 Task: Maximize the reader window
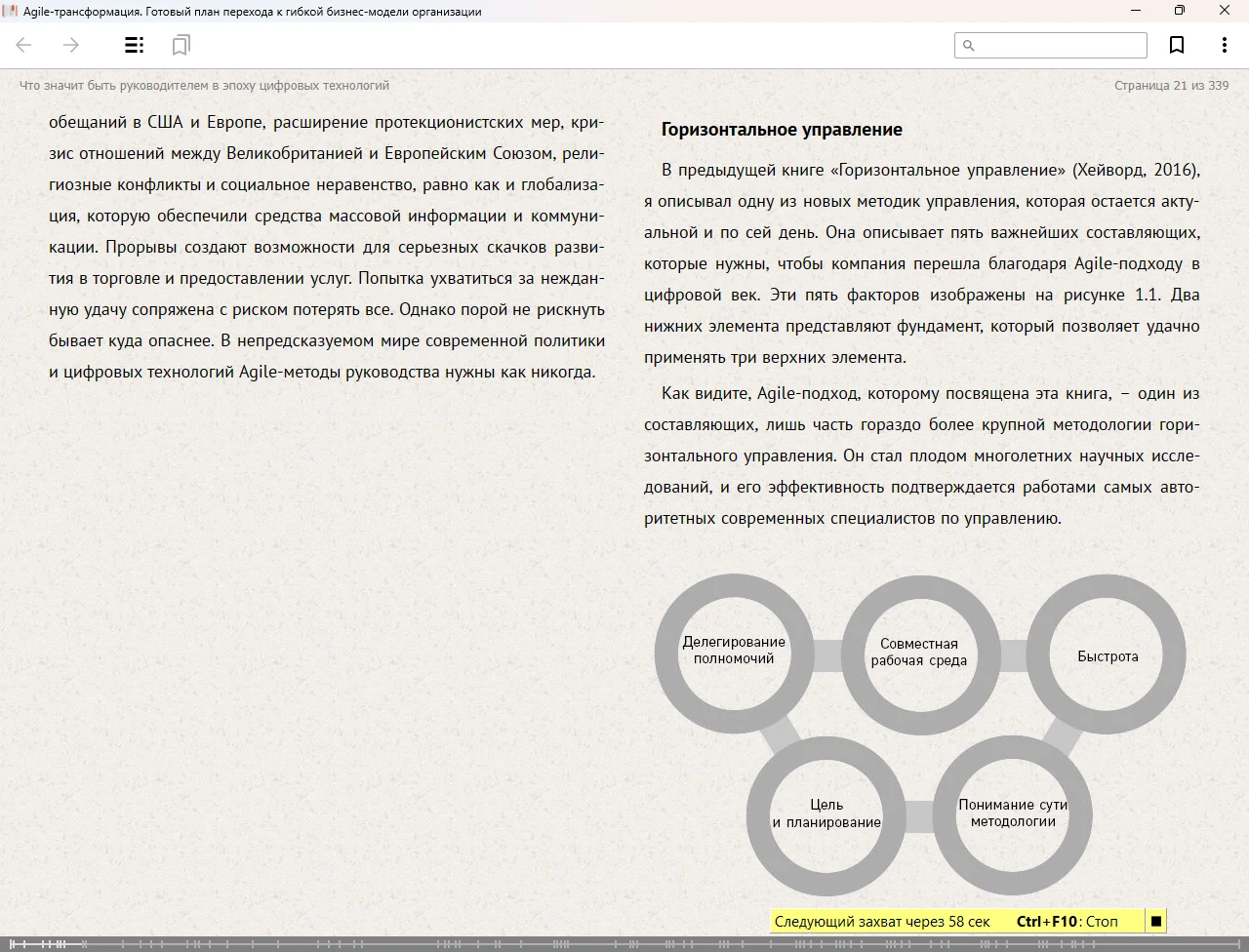[1179, 11]
